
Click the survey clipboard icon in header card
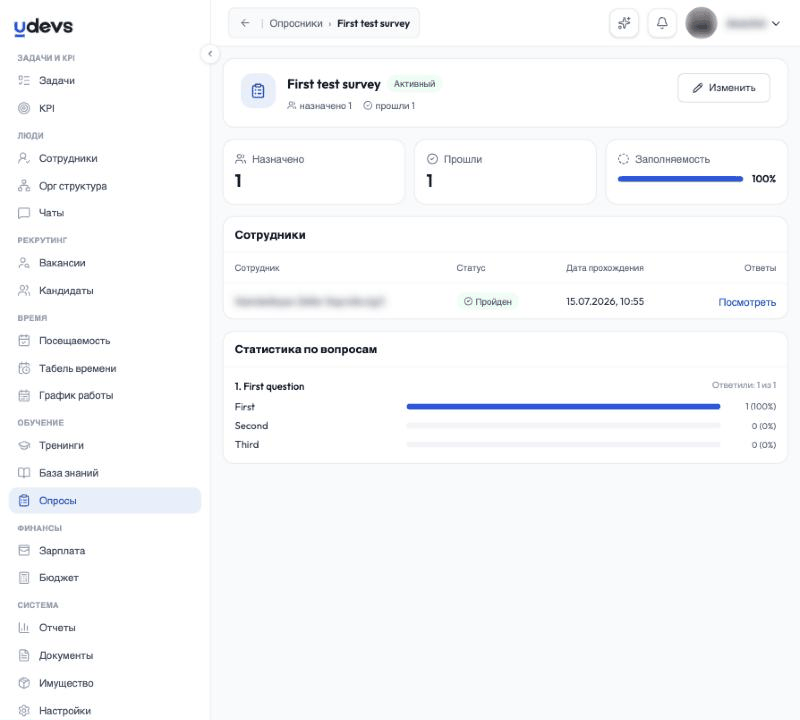(x=258, y=91)
